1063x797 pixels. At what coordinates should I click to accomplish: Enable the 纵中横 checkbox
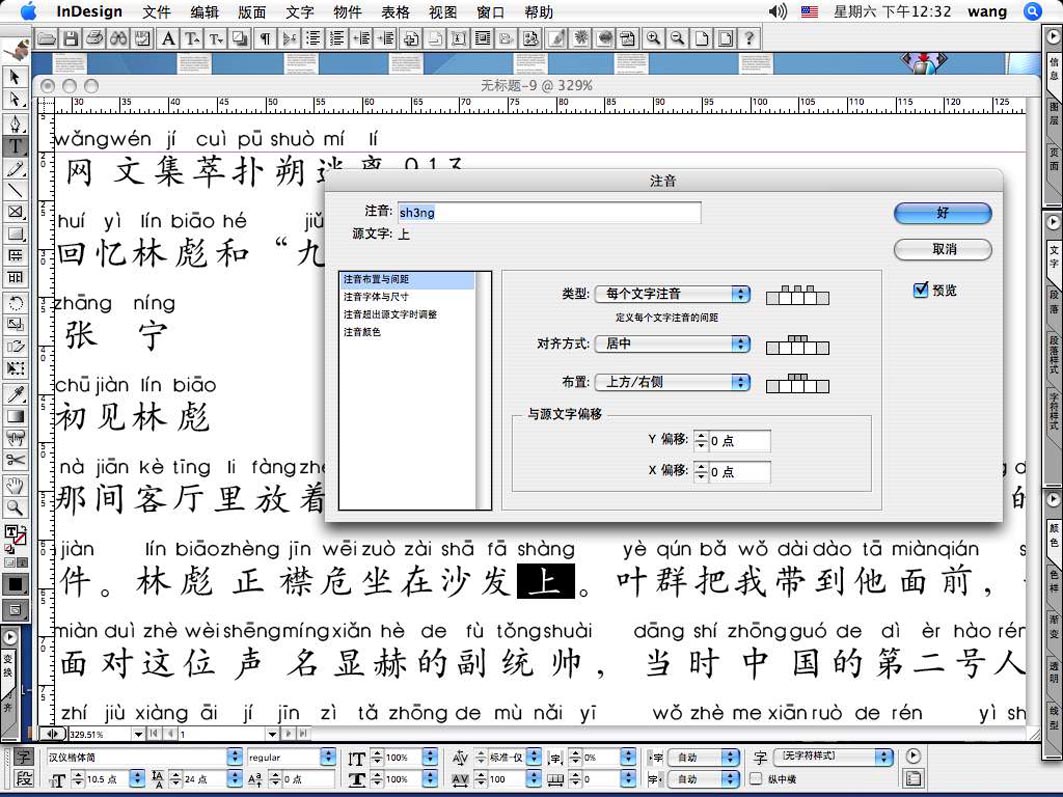756,779
